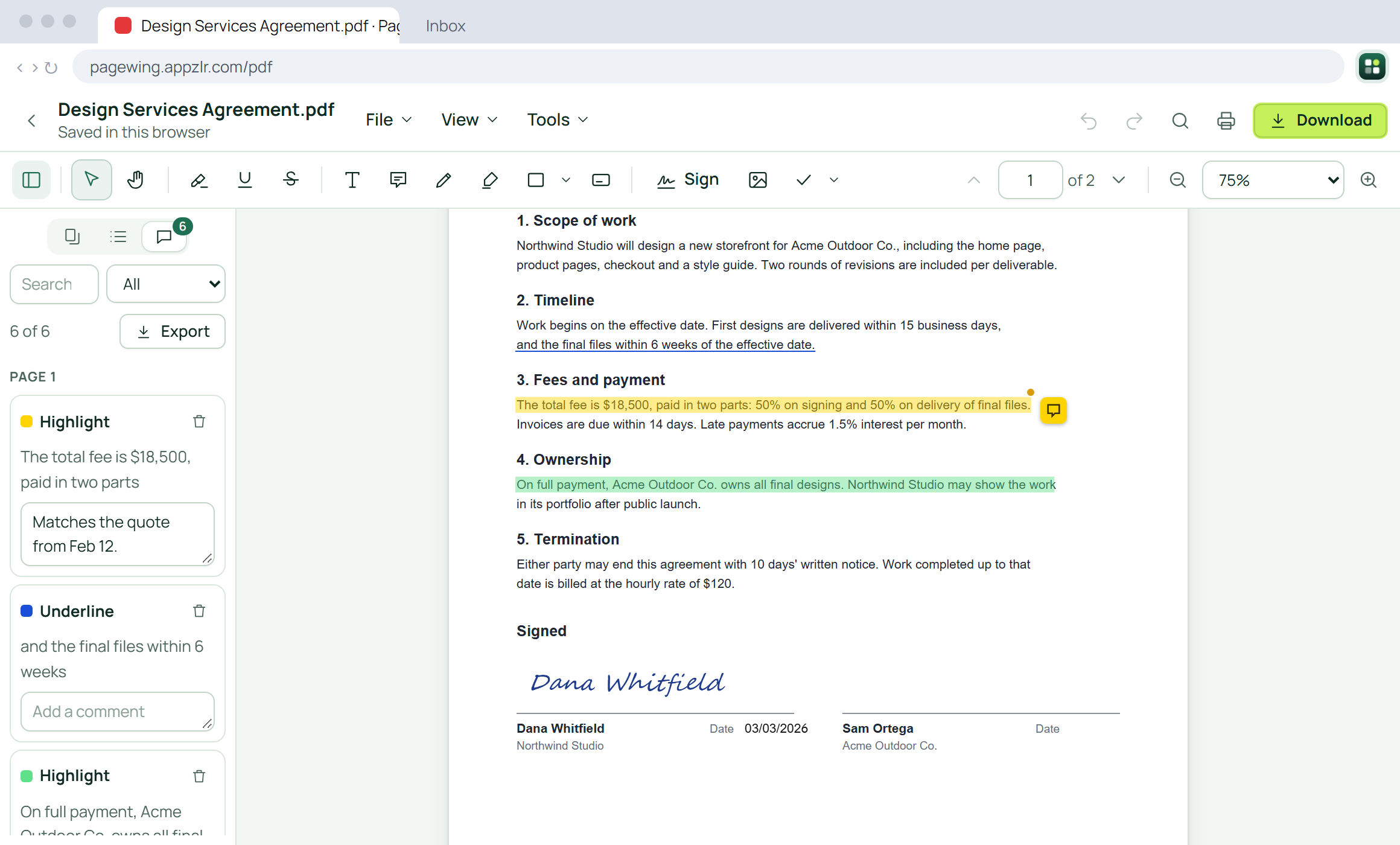Undo the last action
The height and width of the screenshot is (845, 1400).
(x=1089, y=121)
